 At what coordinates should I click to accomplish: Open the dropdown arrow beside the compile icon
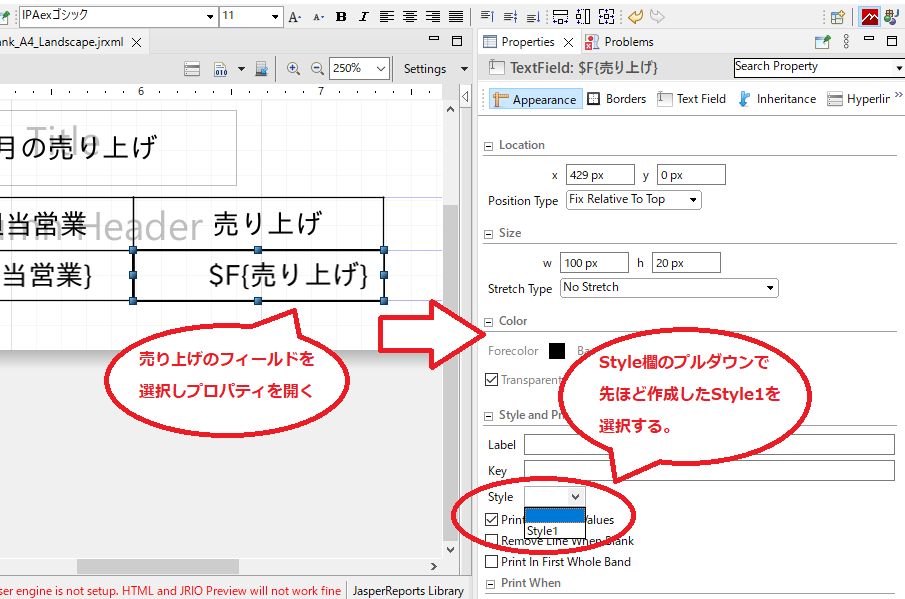pos(241,69)
